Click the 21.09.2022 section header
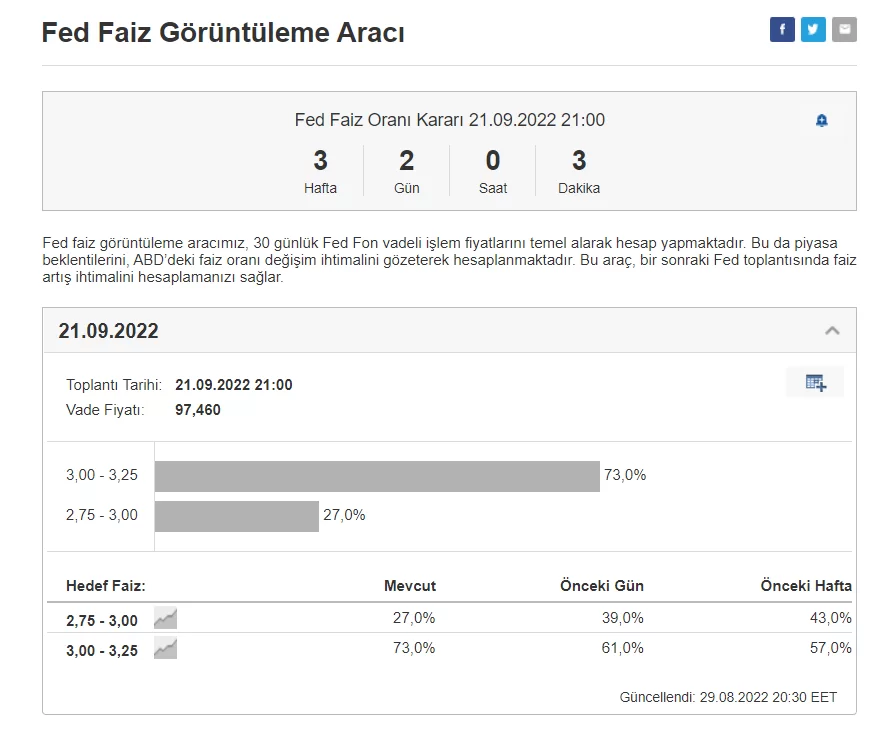Screen dimensions: 870x732 tap(108, 331)
